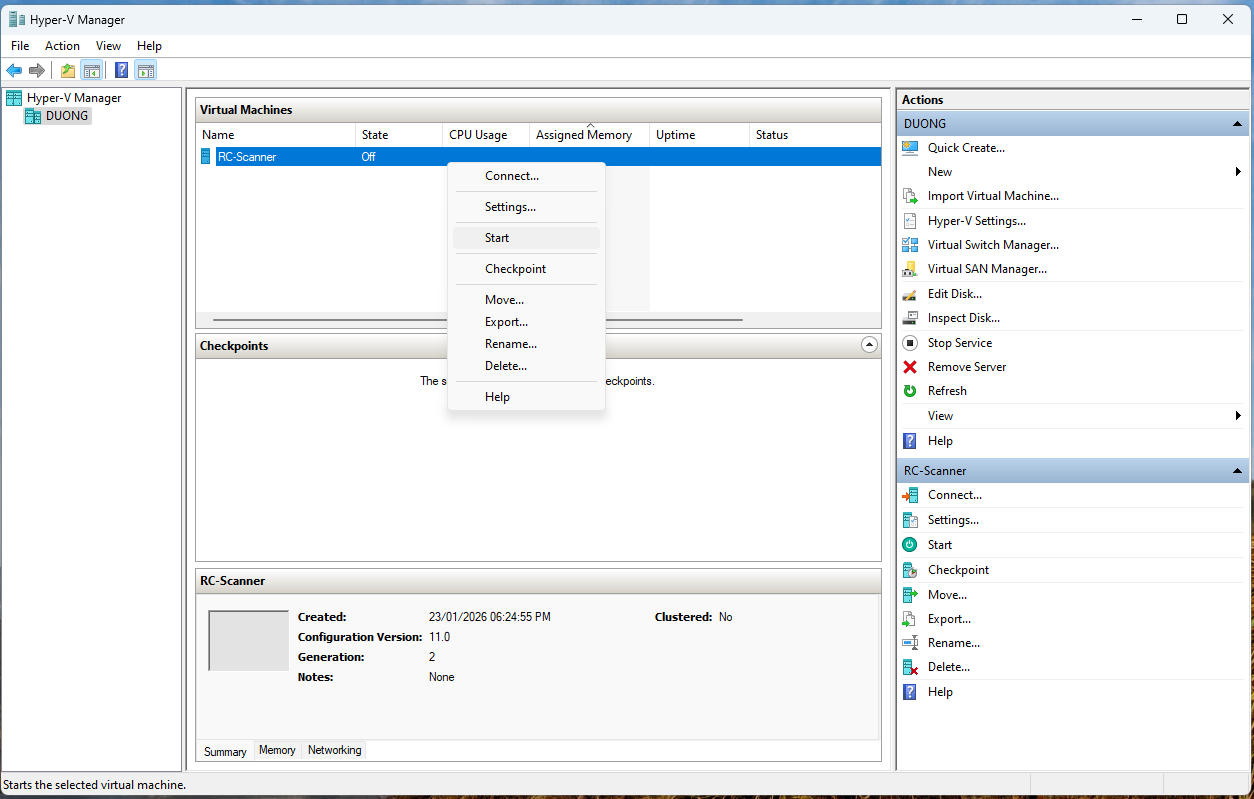Open the View menu in menu bar

108,46
